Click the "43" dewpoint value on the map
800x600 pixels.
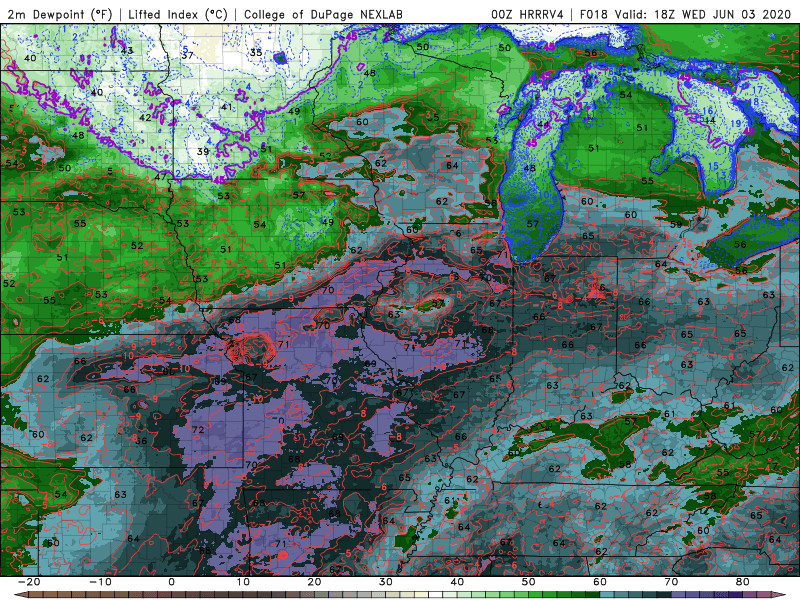[127, 50]
